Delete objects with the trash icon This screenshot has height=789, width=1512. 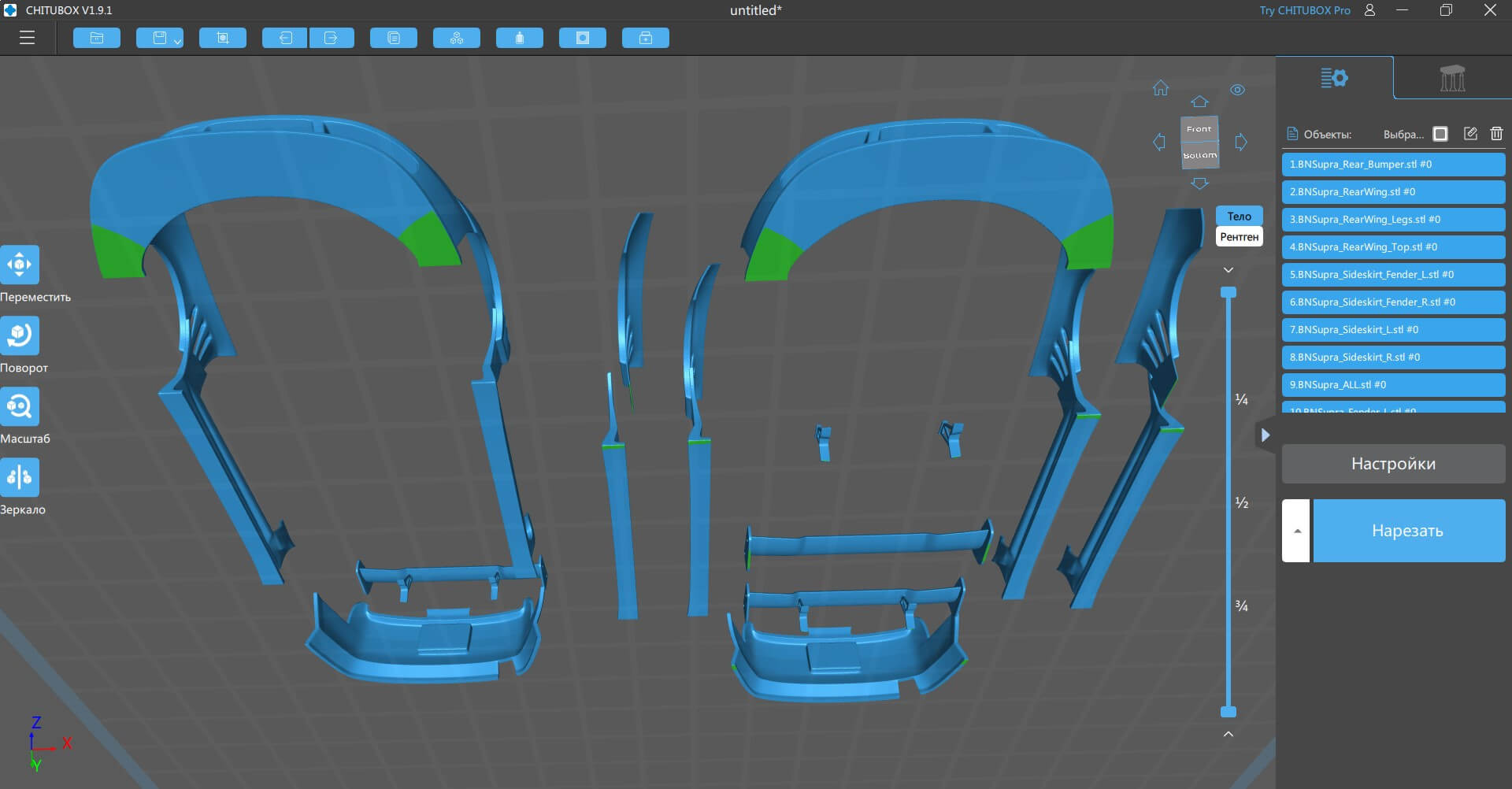(1496, 134)
